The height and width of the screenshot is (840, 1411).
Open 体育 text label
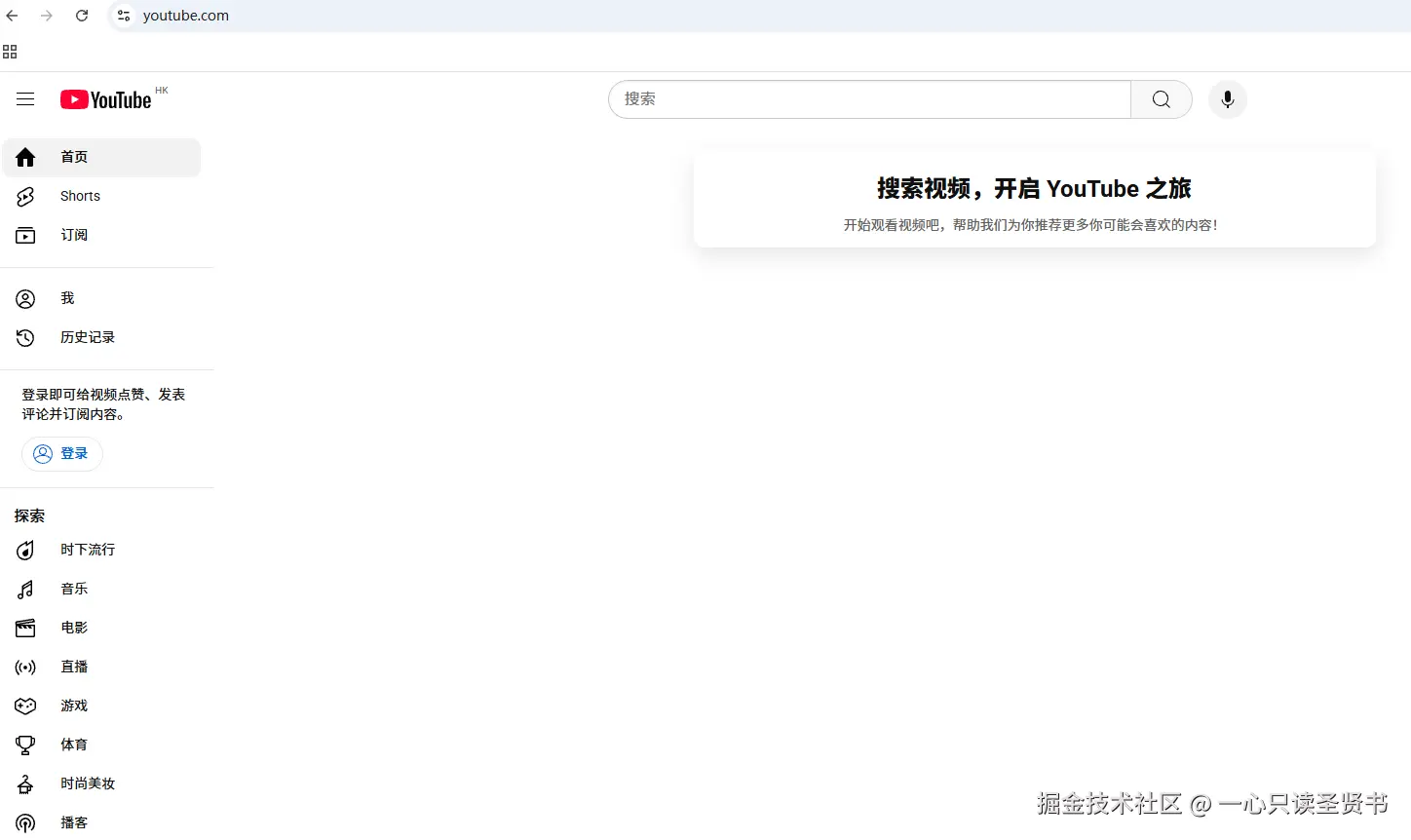tap(74, 745)
